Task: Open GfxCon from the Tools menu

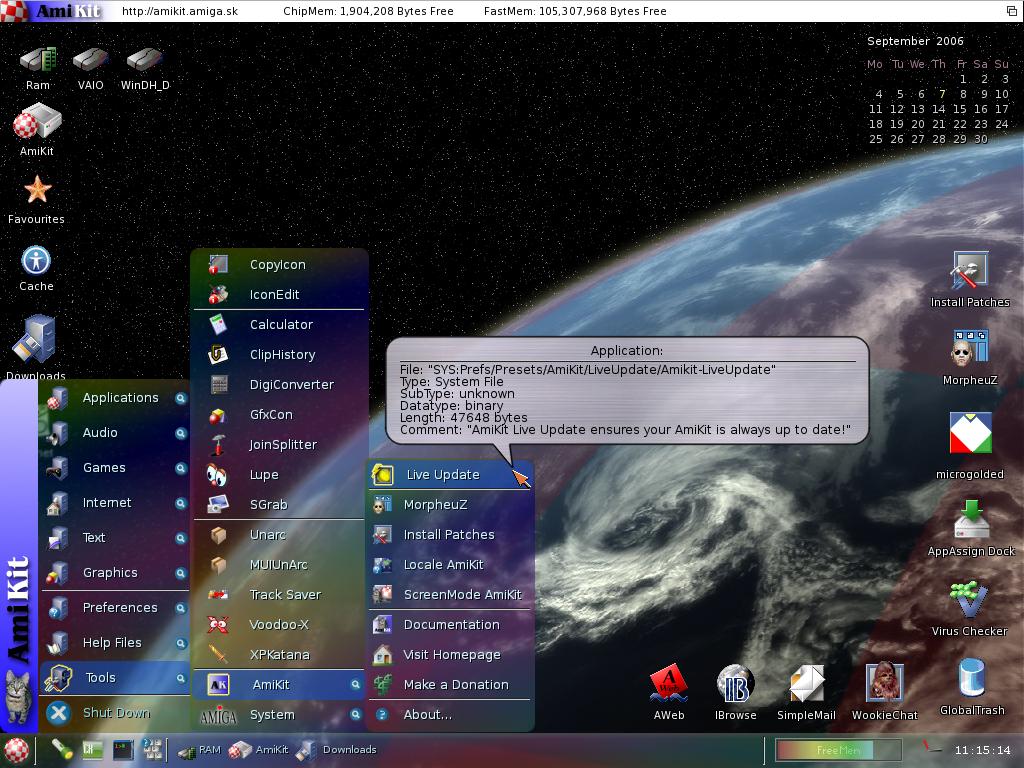Action: (280, 415)
